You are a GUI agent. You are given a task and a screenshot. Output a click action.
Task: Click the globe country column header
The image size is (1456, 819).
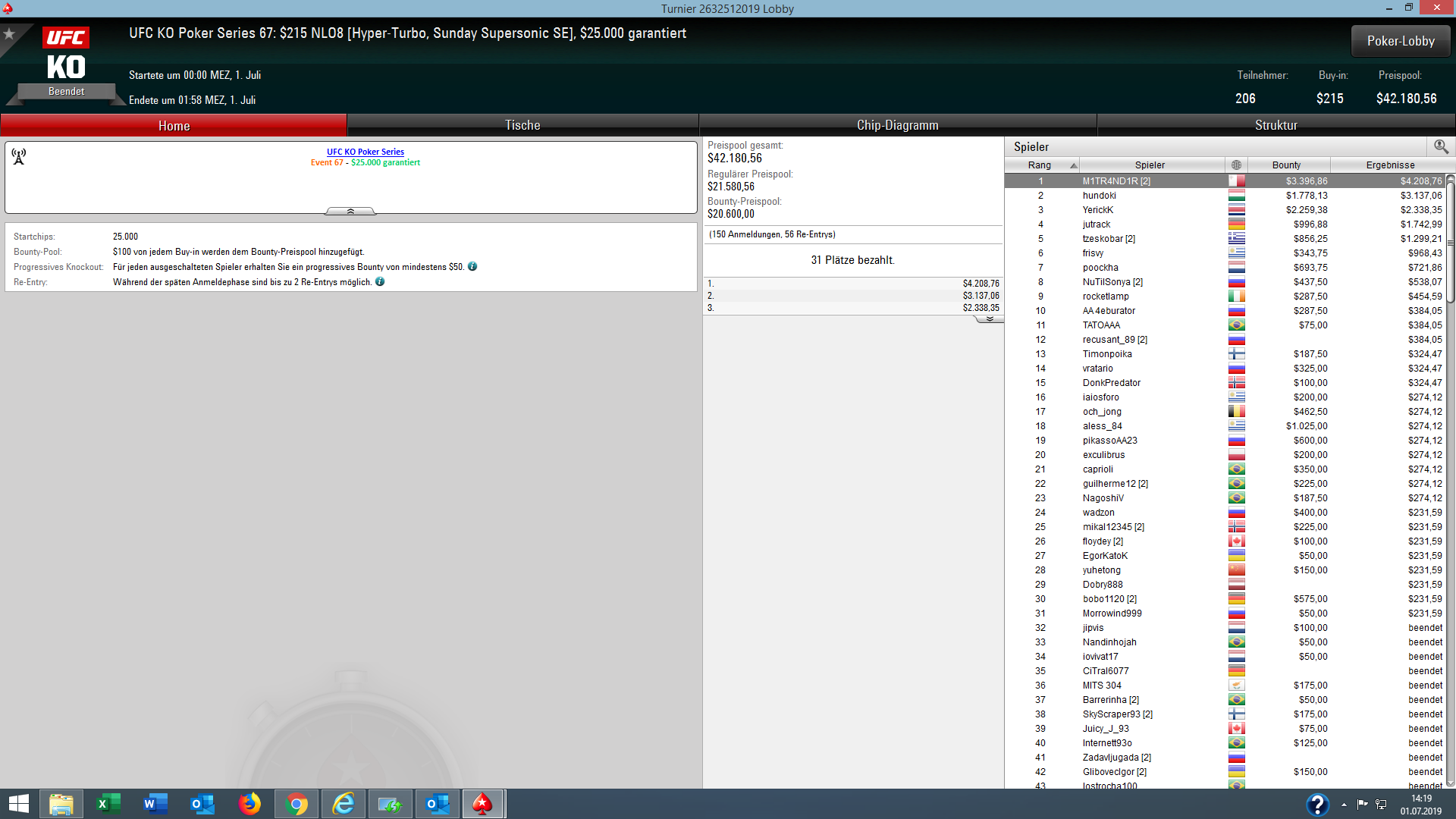(1236, 165)
